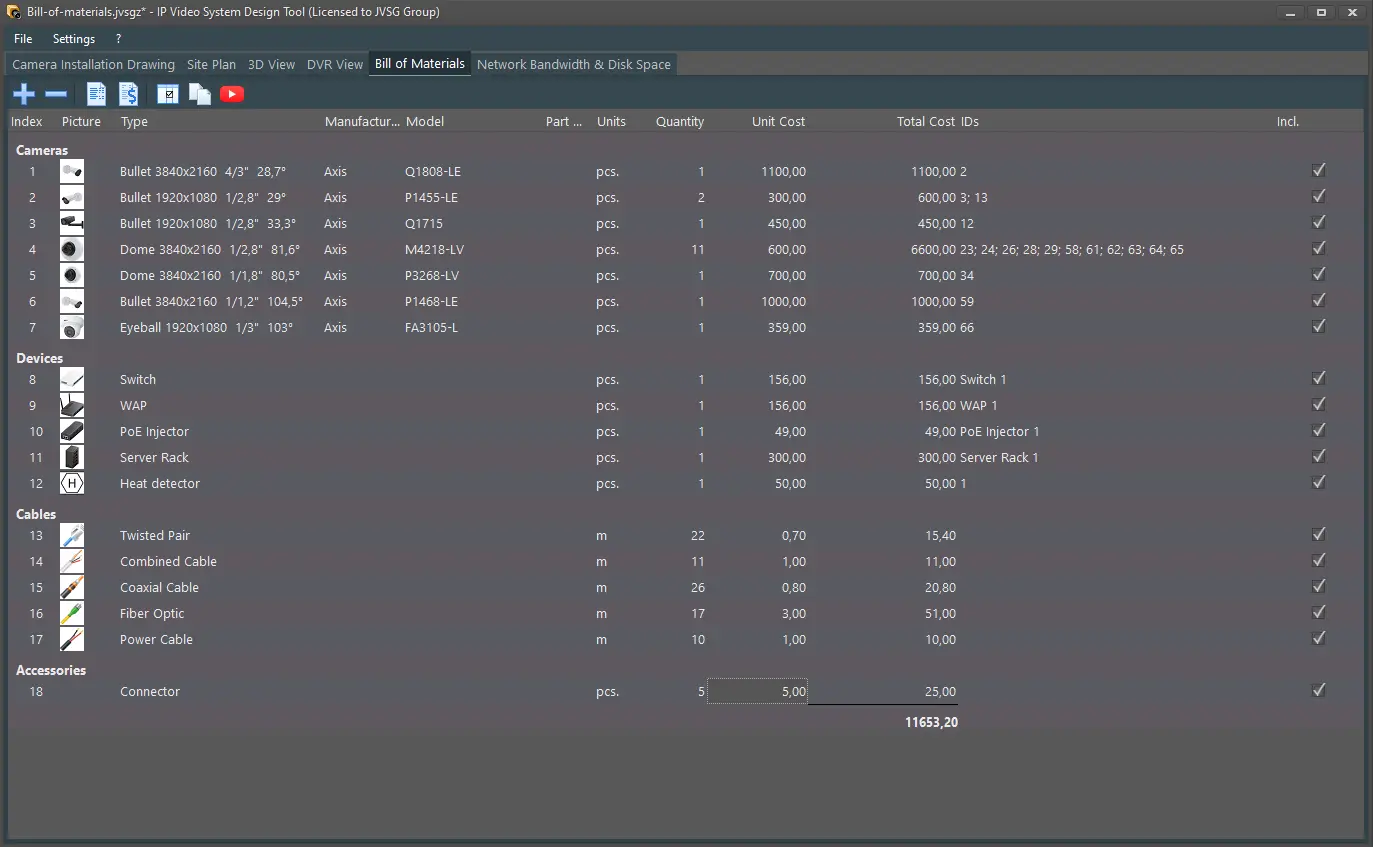Click the copy pages toolbar icon
Image resolution: width=1373 pixels, height=847 pixels.
(x=200, y=94)
